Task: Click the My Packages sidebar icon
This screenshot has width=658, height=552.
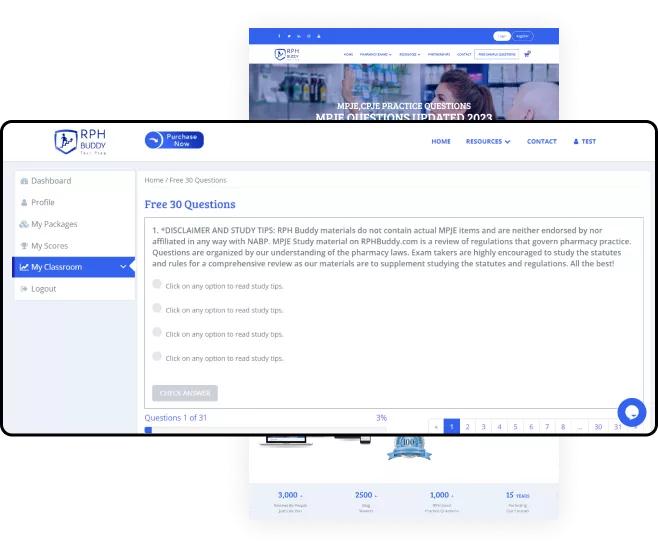Action: (x=24, y=224)
